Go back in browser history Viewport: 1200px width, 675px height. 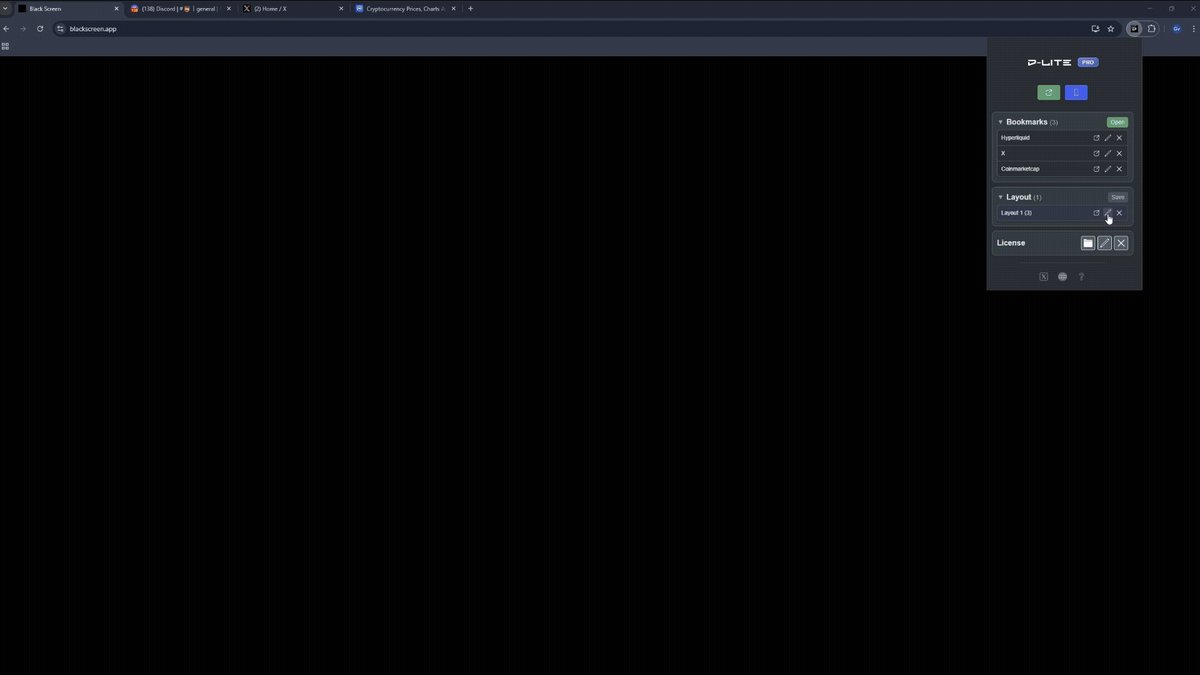tap(7, 29)
